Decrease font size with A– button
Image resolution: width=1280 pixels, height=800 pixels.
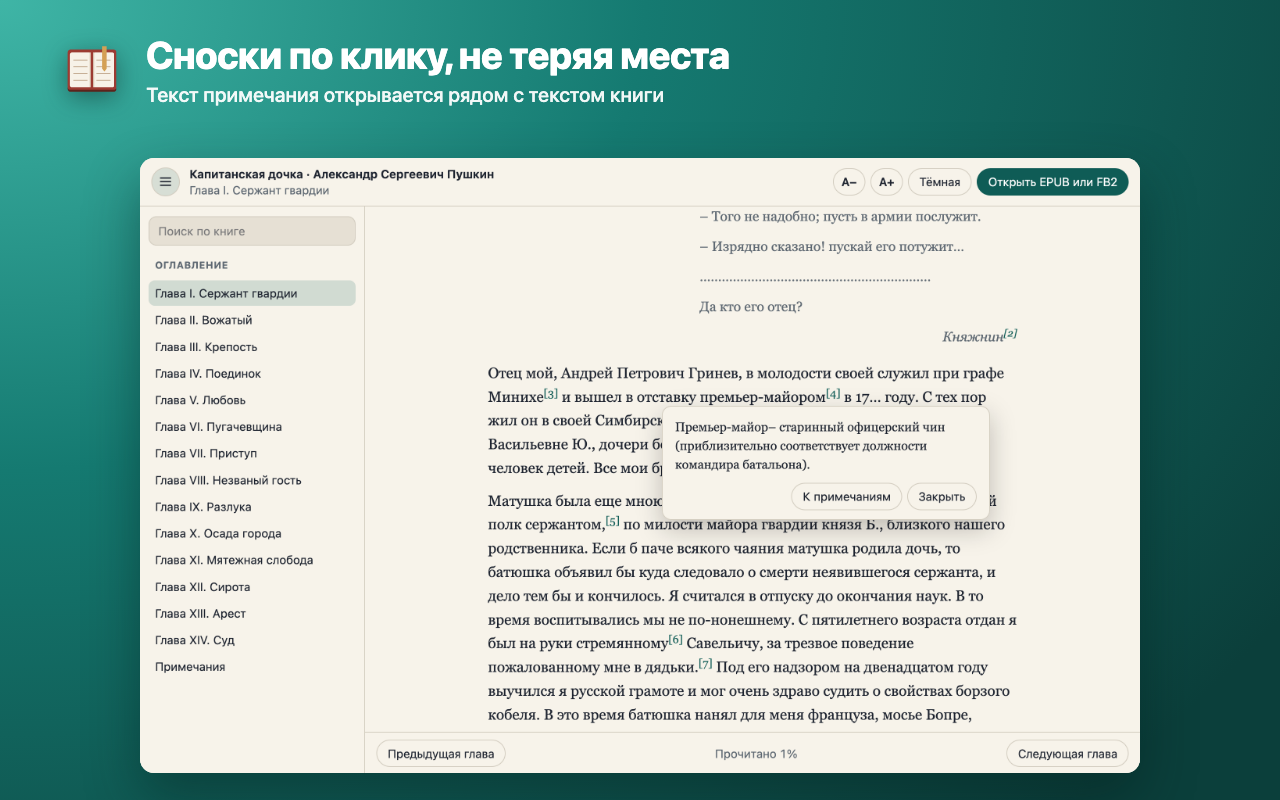pyautogui.click(x=849, y=182)
